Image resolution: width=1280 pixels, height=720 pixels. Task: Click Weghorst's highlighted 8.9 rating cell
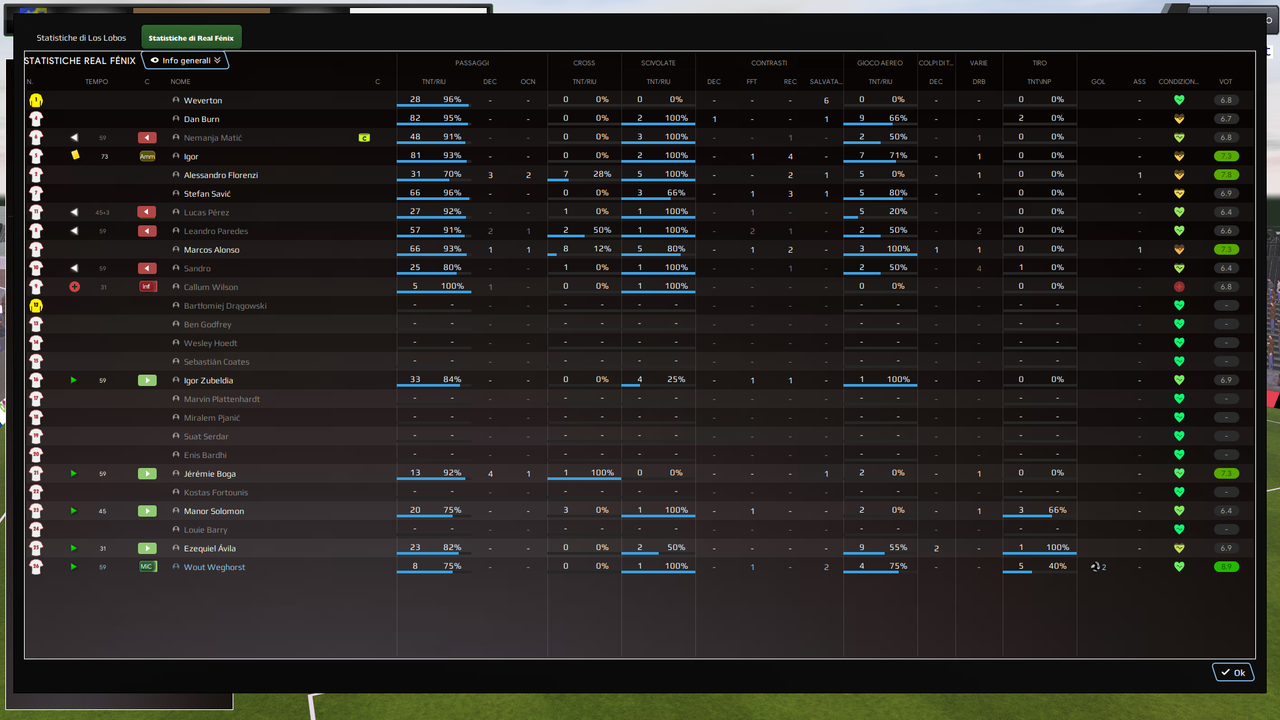[1226, 566]
